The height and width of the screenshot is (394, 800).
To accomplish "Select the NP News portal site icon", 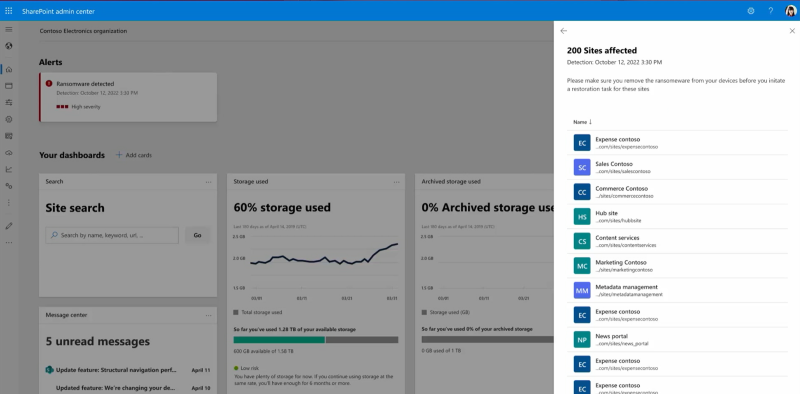I will click(582, 339).
